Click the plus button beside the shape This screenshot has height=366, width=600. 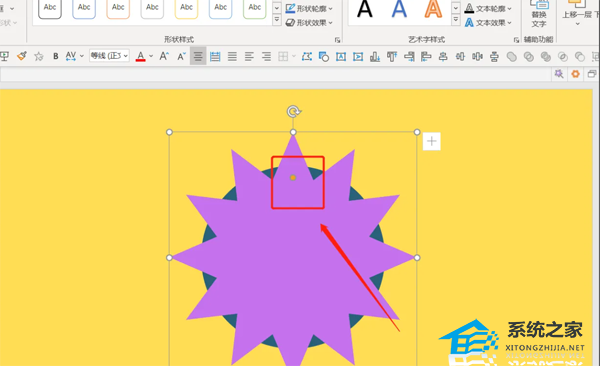432,141
